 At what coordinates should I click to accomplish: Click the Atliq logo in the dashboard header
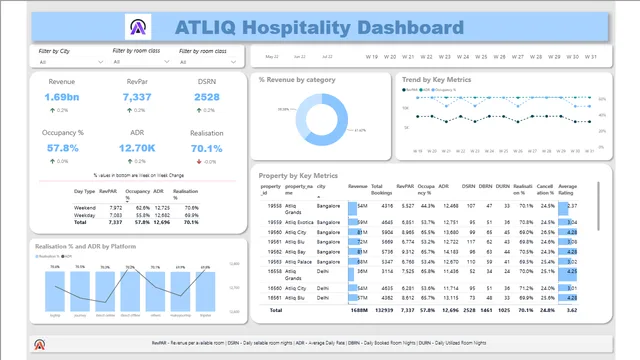click(x=138, y=27)
